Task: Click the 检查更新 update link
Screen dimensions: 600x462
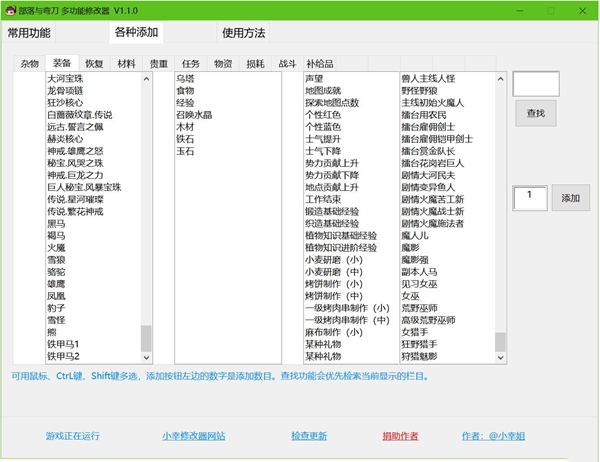Action: click(x=309, y=436)
